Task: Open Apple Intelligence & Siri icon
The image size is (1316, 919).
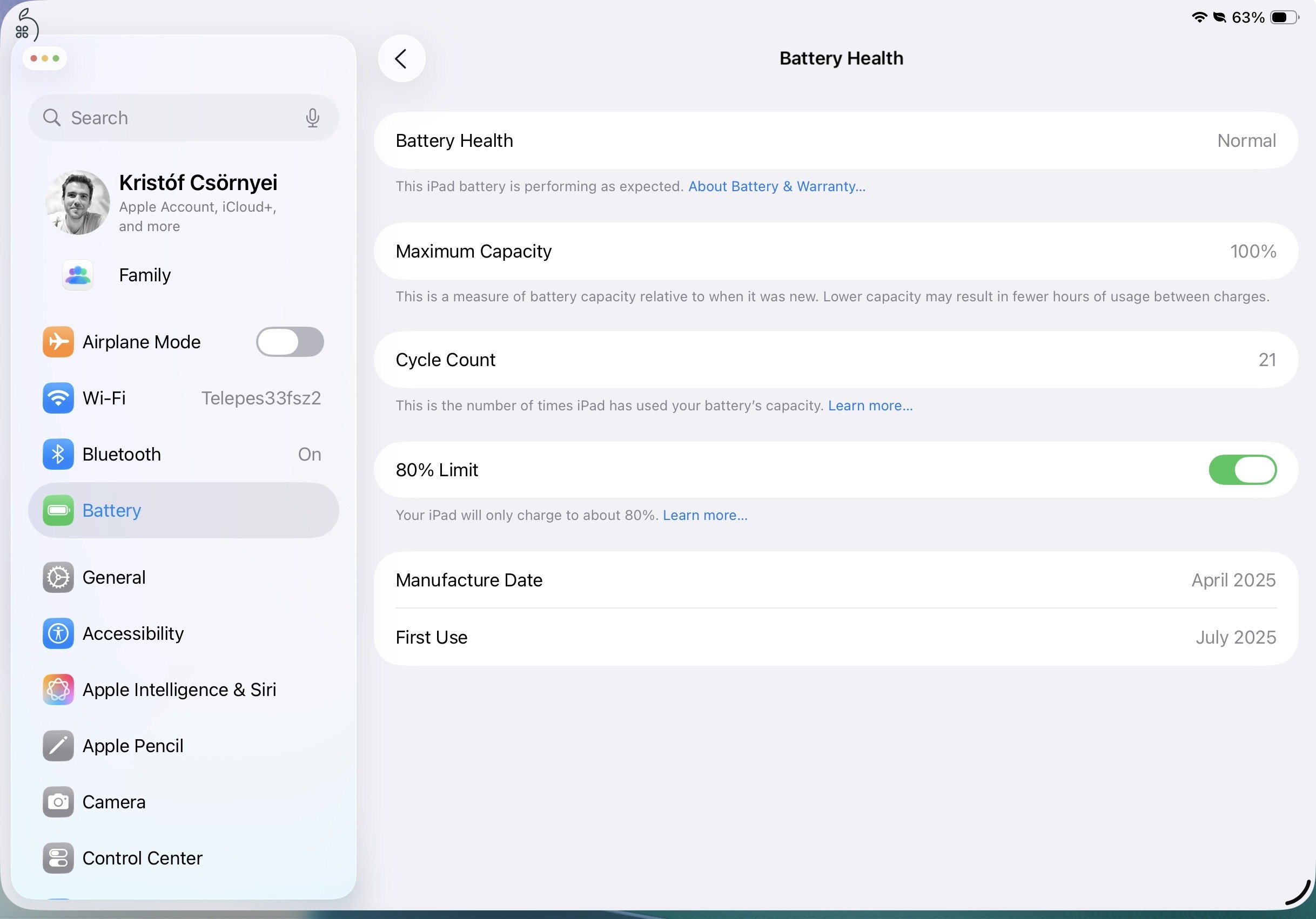Action: click(58, 689)
